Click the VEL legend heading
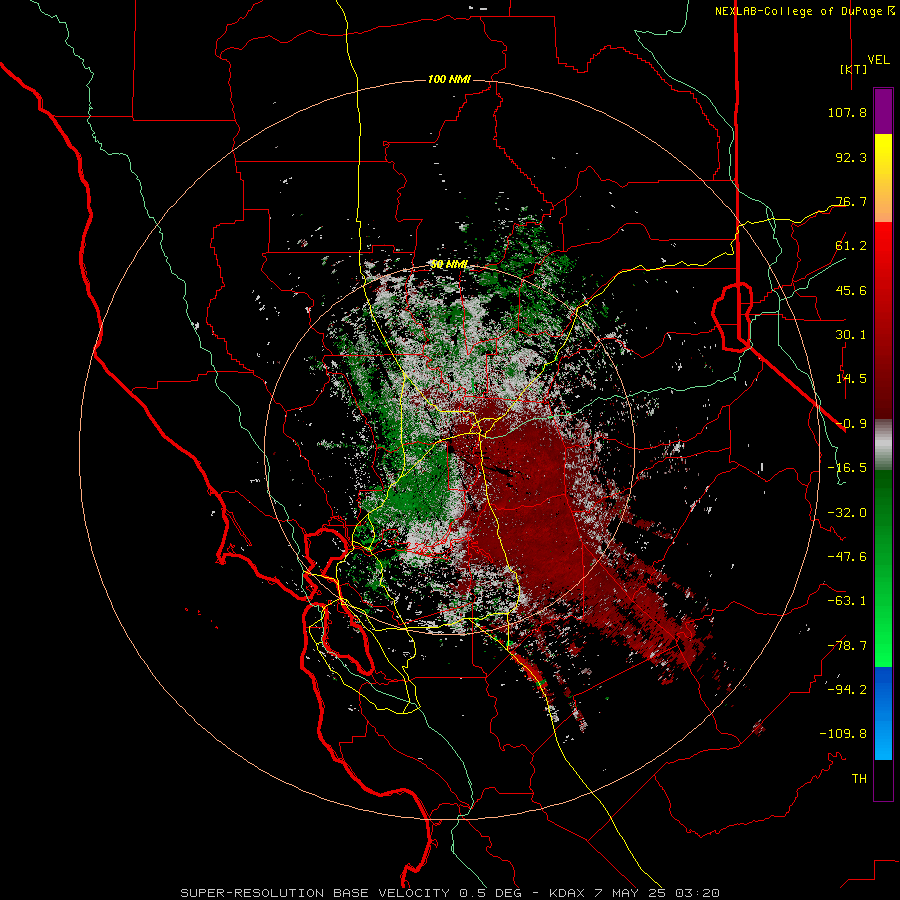 pos(878,59)
